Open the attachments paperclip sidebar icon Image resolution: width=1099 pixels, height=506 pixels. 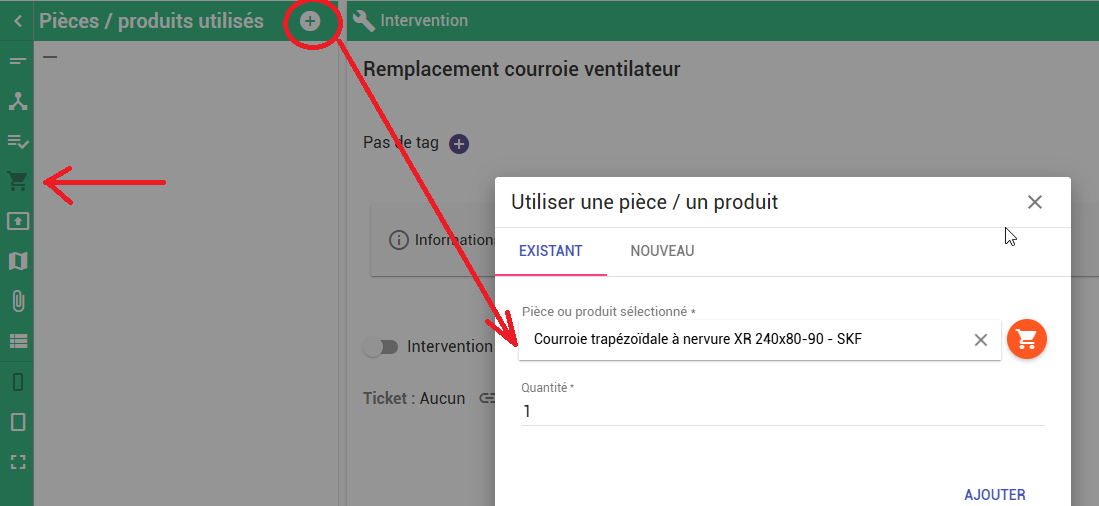17,301
